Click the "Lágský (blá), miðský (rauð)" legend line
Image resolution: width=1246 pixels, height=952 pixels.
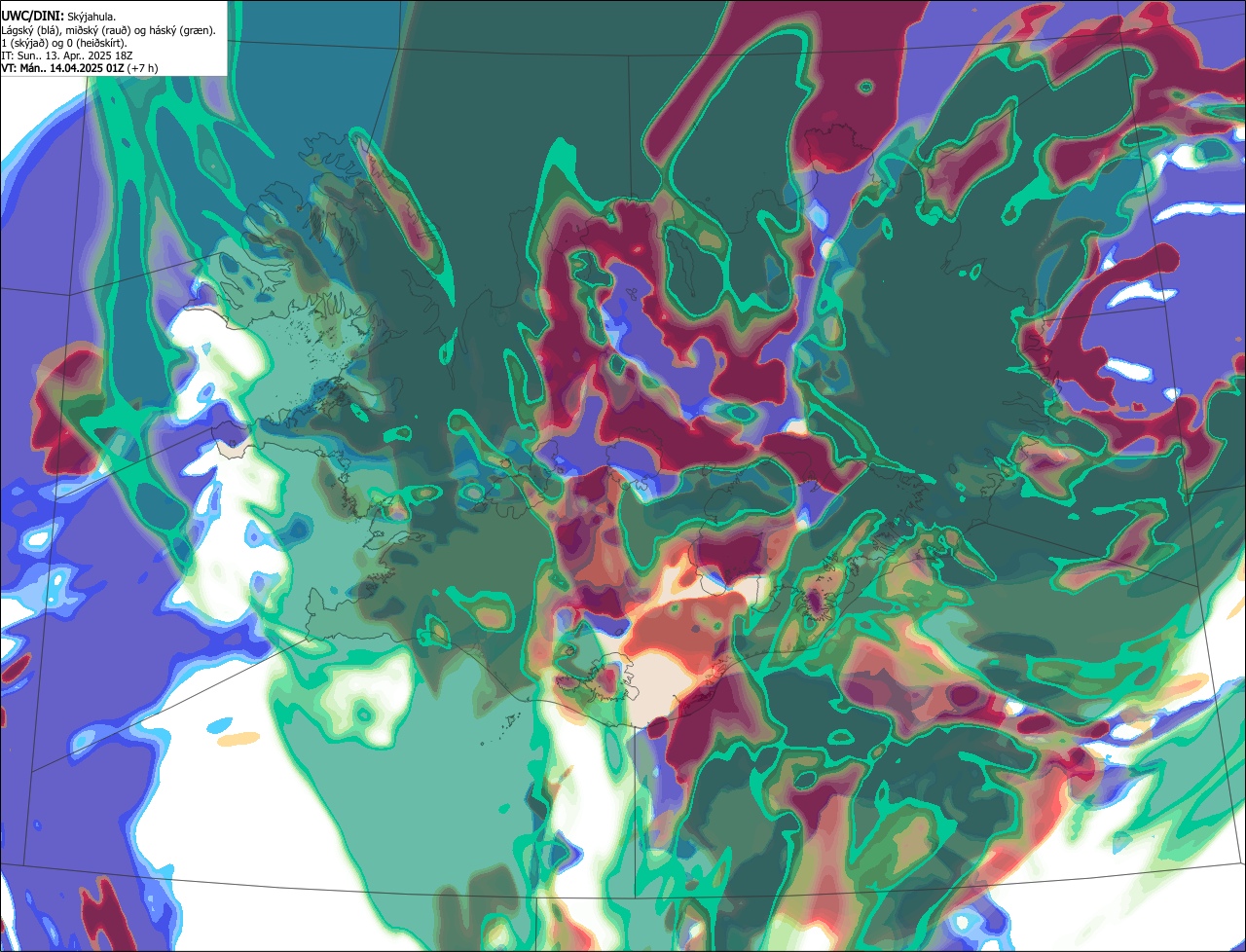(109, 30)
